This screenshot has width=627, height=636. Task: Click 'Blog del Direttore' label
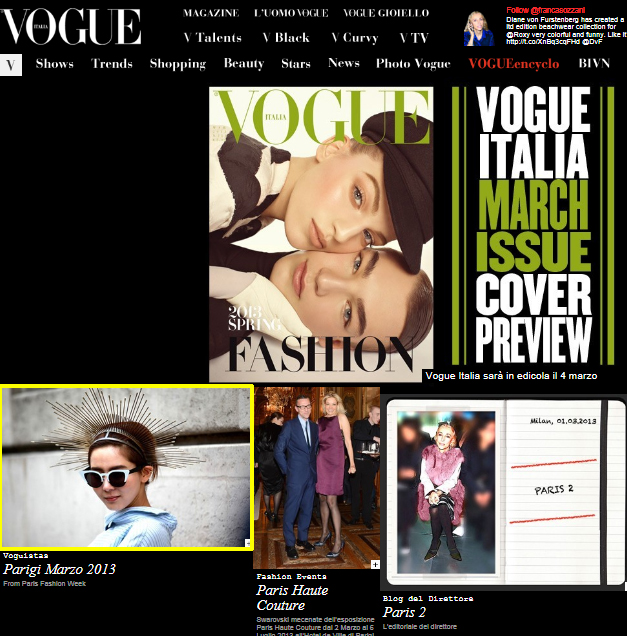point(427,599)
